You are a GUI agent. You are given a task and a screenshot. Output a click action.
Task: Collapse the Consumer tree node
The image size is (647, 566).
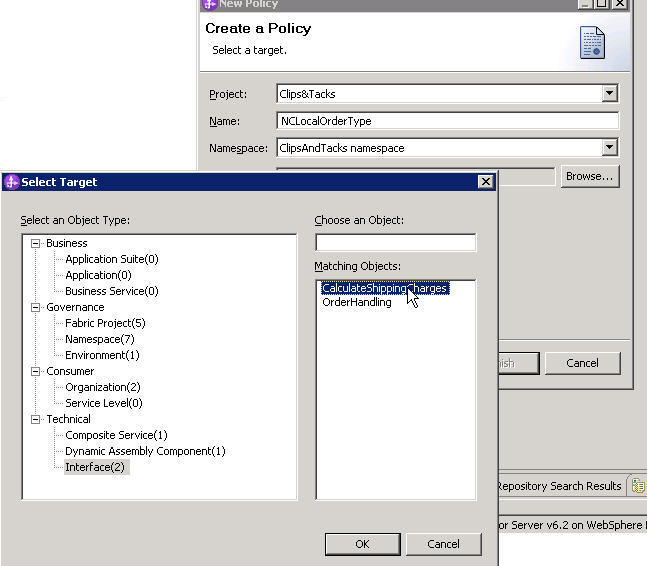pyautogui.click(x=36, y=371)
